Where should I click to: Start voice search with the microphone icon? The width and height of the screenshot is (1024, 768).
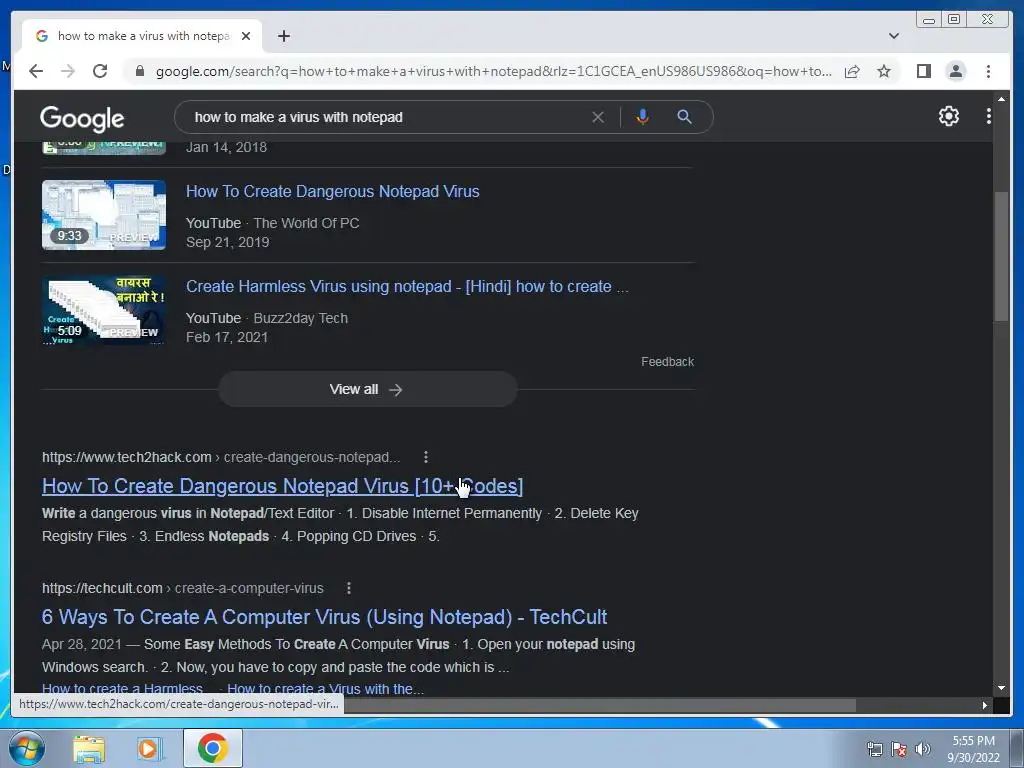pos(642,117)
